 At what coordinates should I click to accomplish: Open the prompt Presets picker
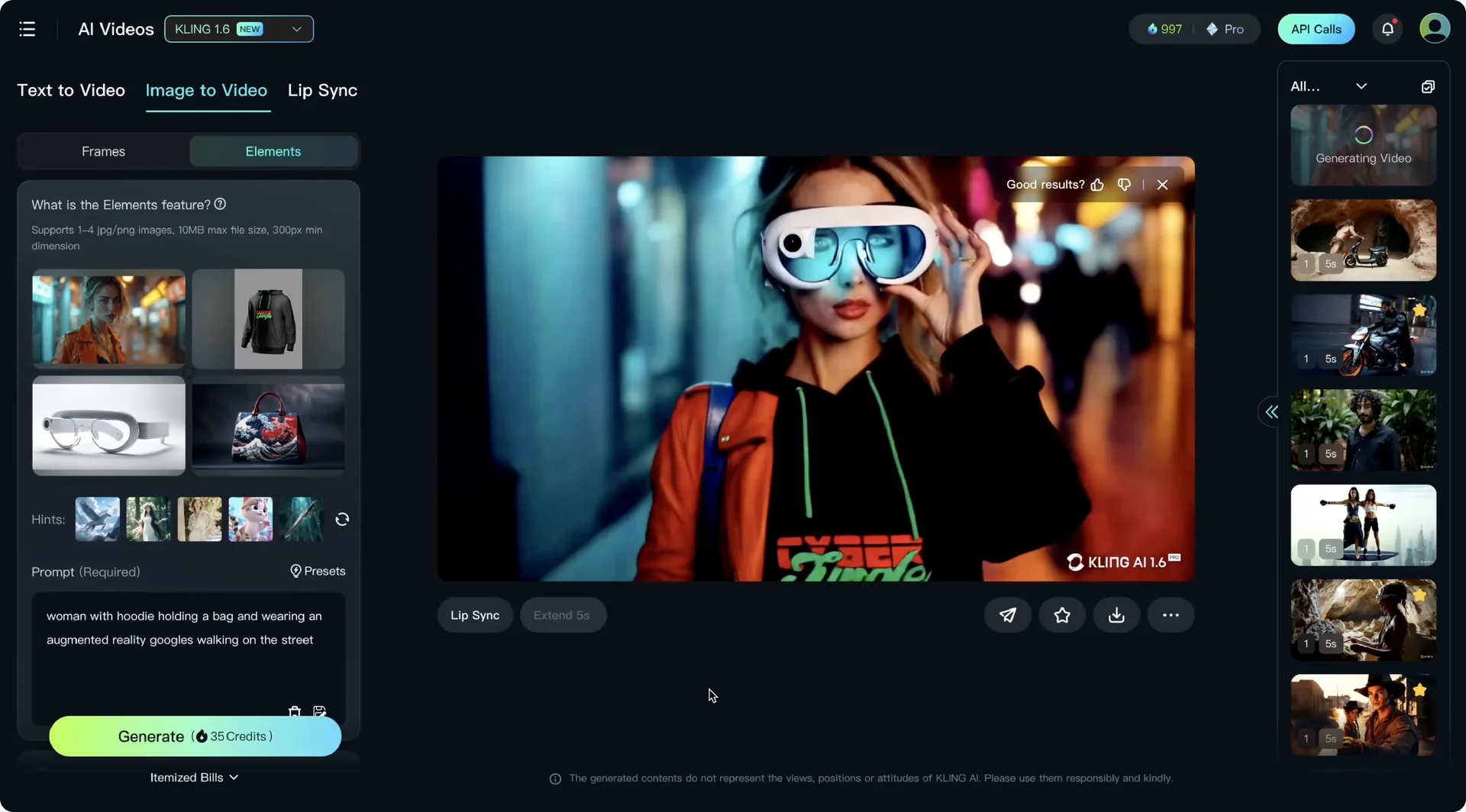pos(318,571)
